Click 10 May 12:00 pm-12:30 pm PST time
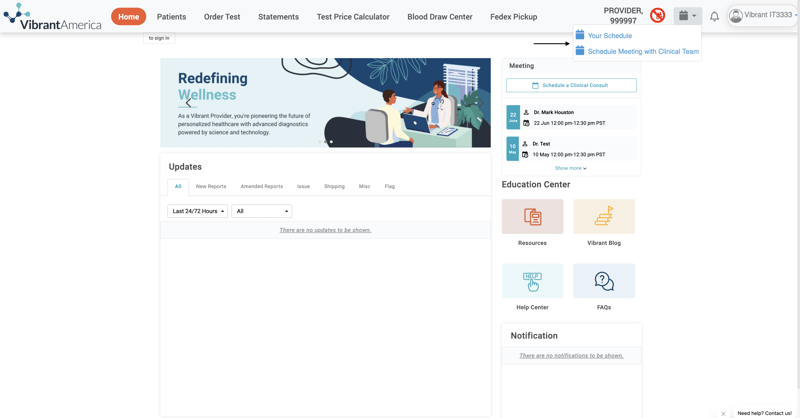 tap(569, 155)
